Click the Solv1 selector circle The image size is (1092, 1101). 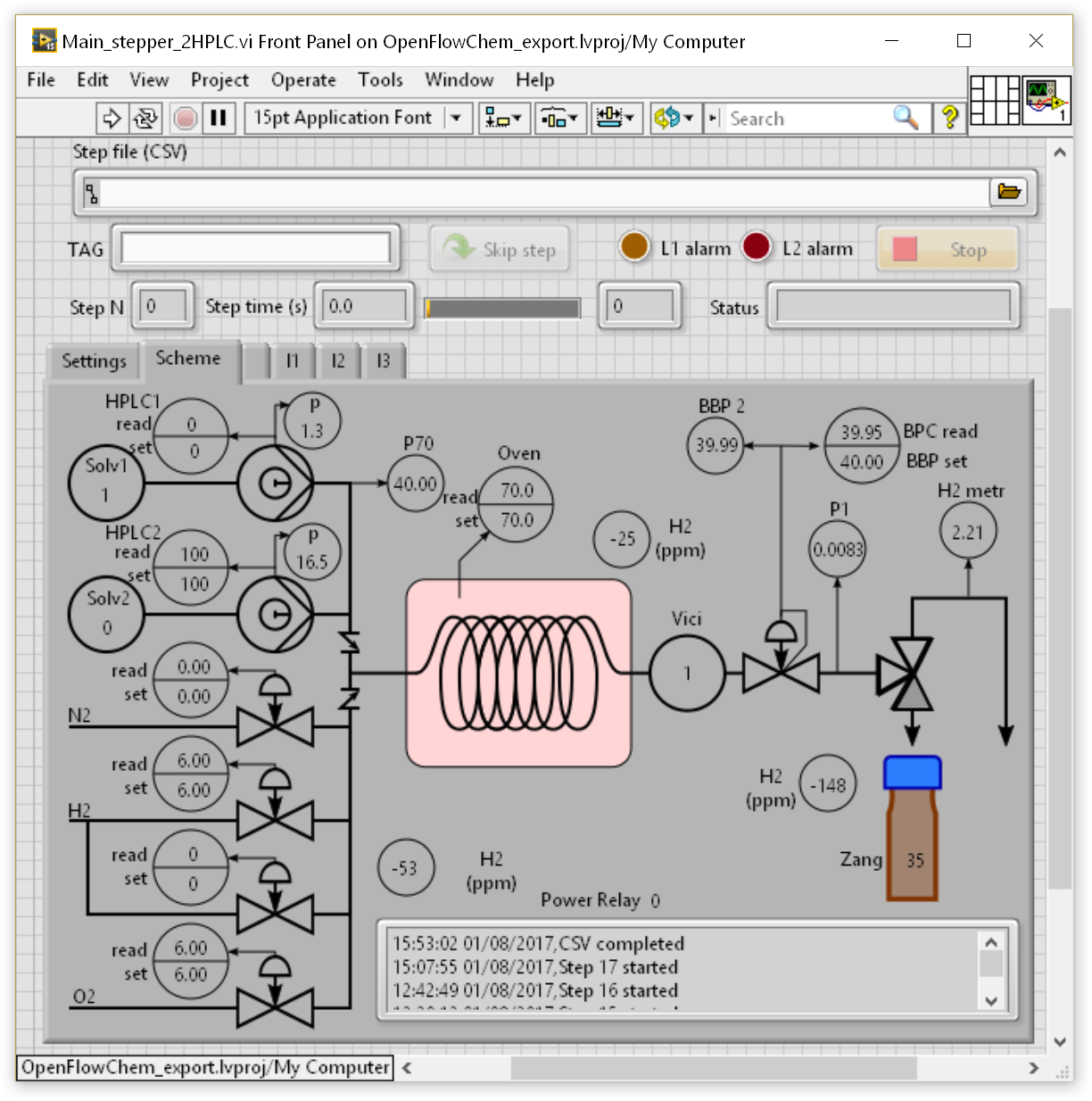pyautogui.click(x=106, y=483)
